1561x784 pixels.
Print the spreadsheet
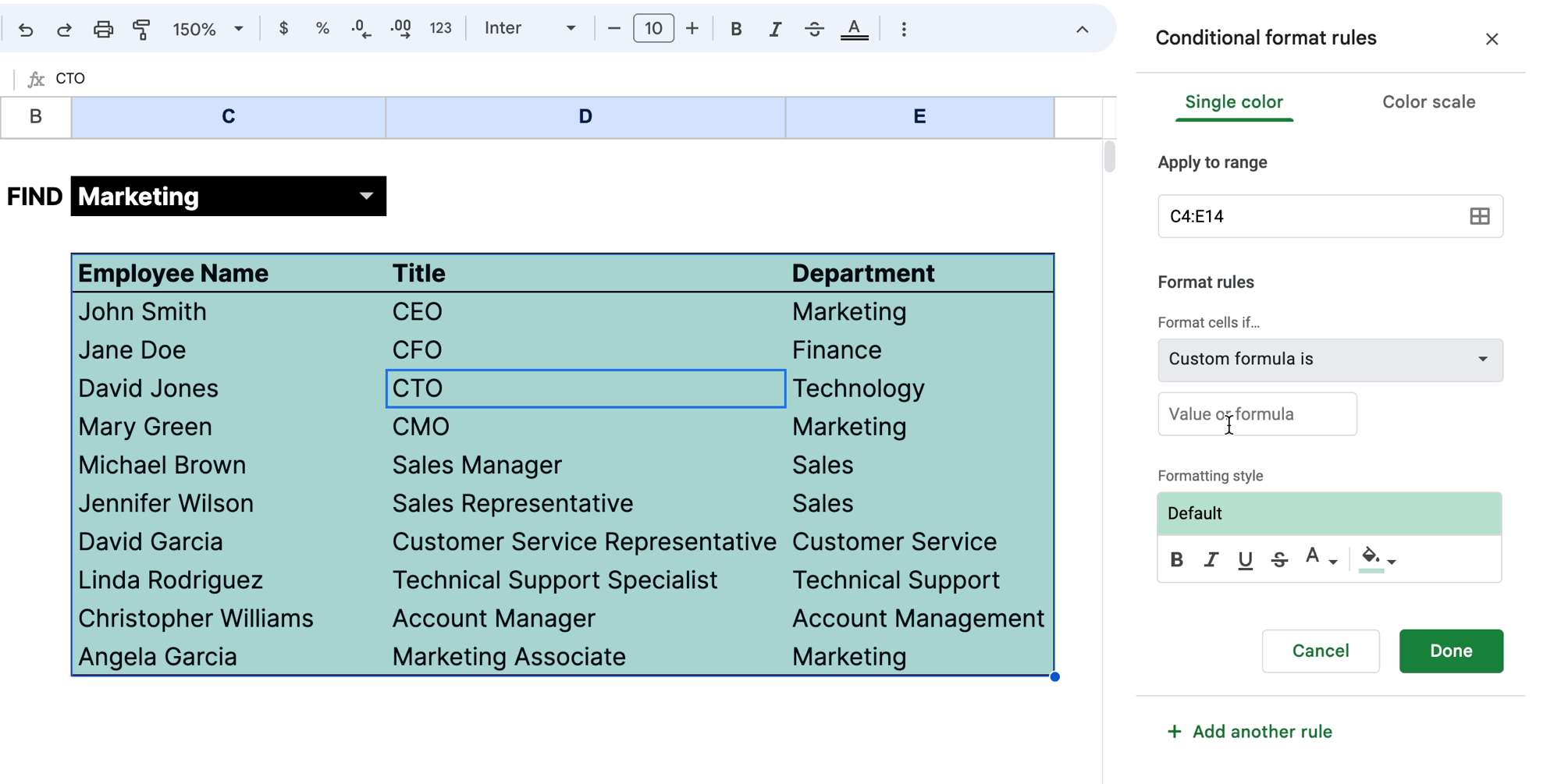pyautogui.click(x=103, y=30)
